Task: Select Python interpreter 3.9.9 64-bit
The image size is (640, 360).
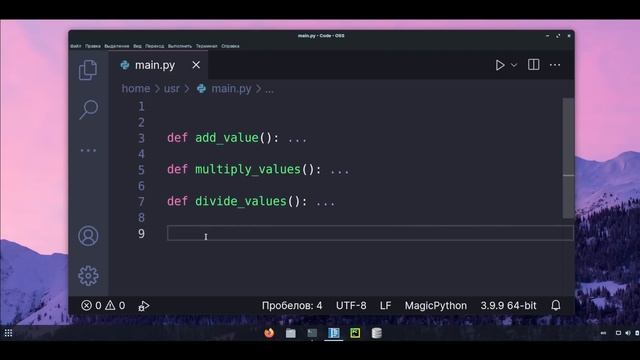Action: pos(508,306)
